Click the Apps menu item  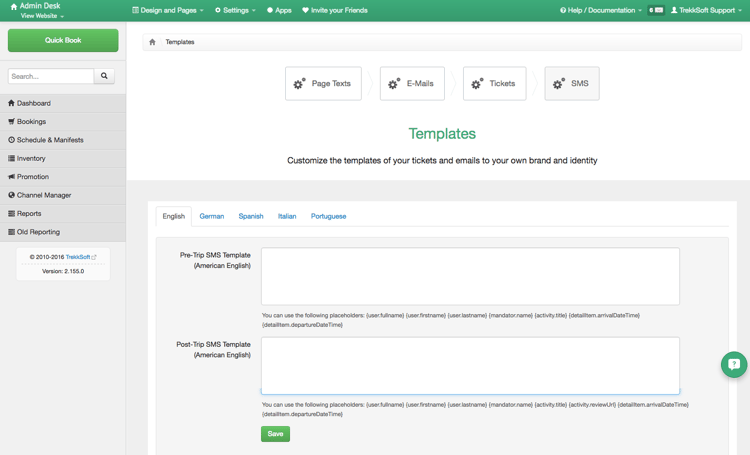point(278,10)
